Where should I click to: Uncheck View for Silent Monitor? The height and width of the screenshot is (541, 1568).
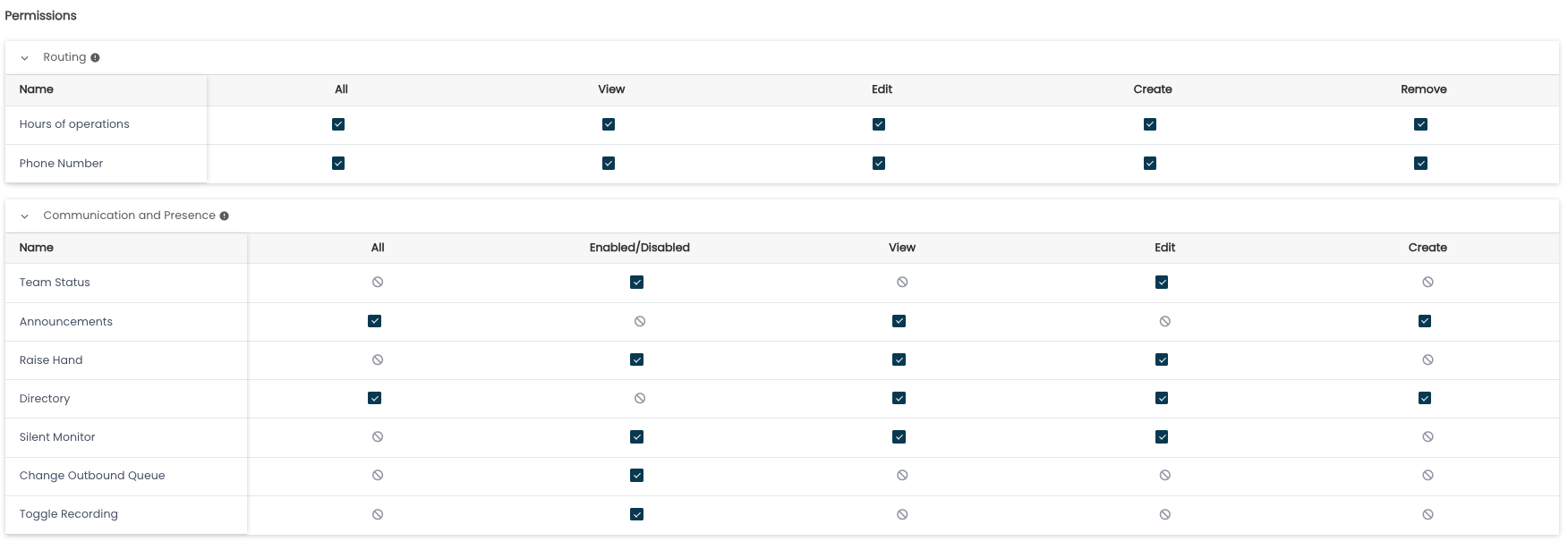click(x=899, y=436)
